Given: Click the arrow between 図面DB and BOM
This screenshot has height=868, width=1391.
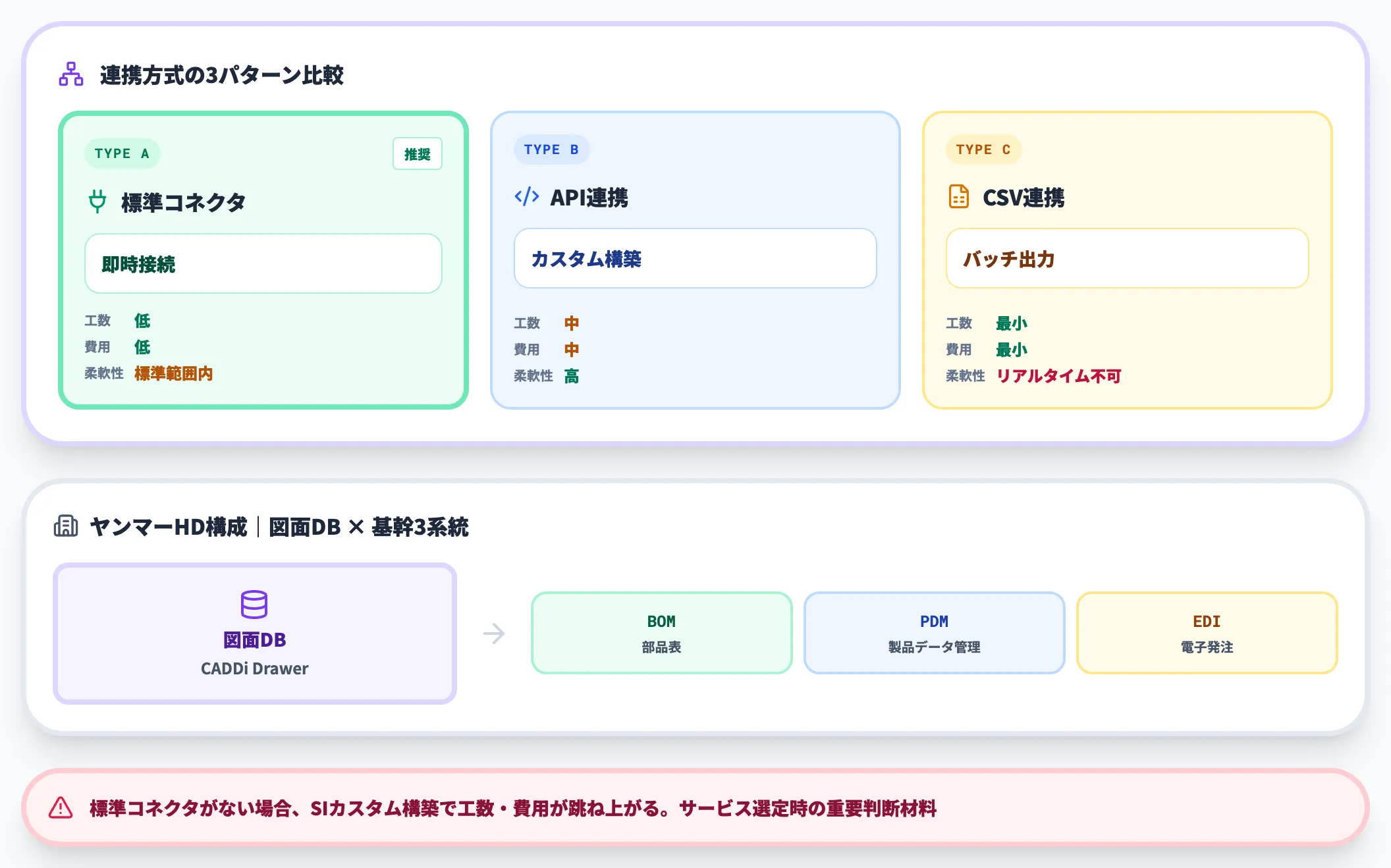Looking at the screenshot, I should pos(493,633).
